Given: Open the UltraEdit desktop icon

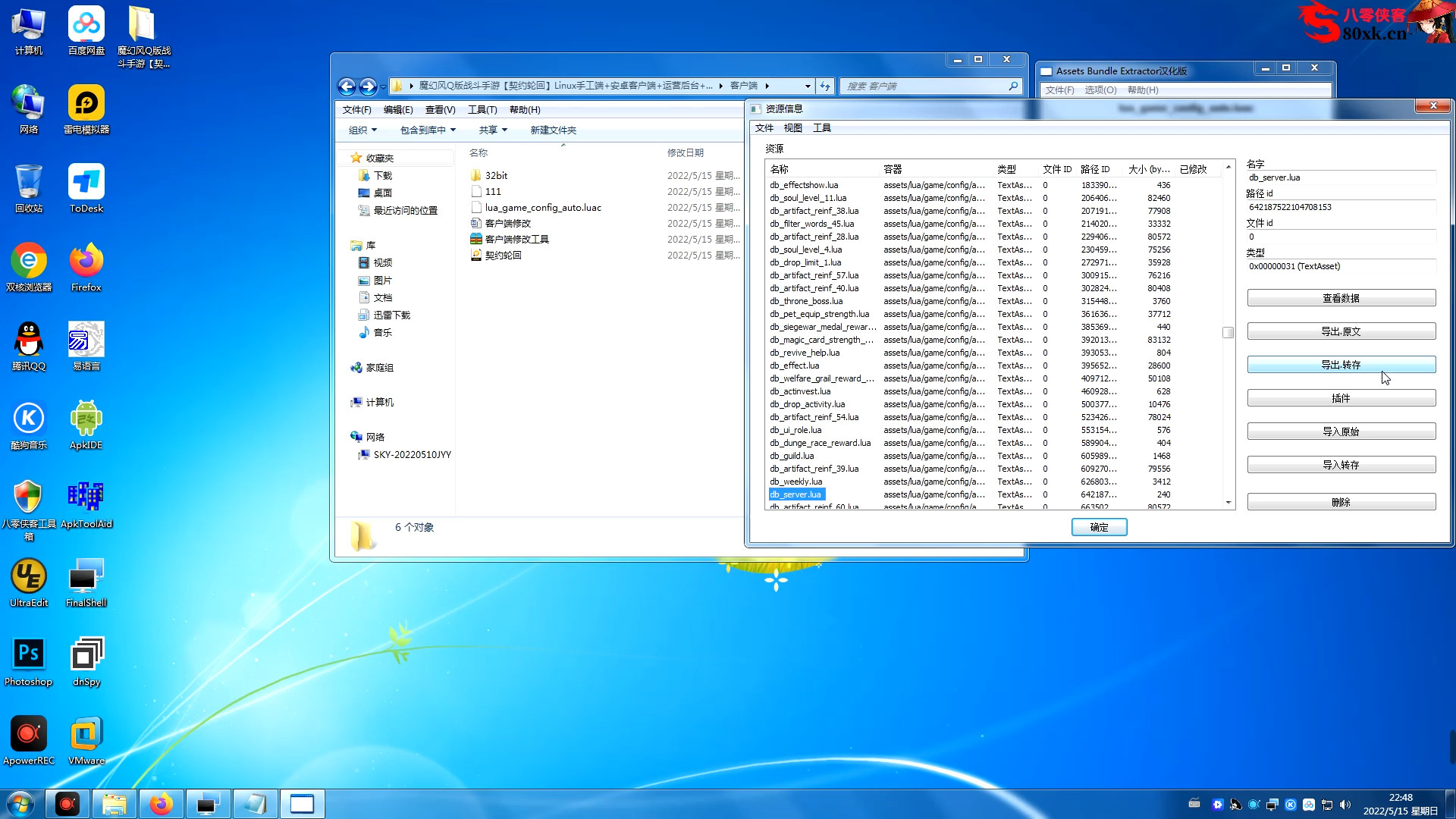Looking at the screenshot, I should click(x=29, y=584).
